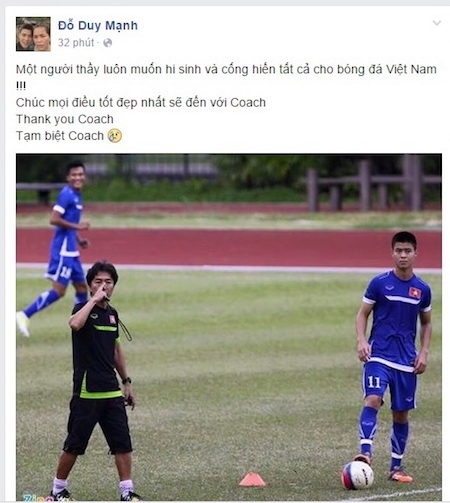Click the public globe privacy icon

click(x=108, y=43)
